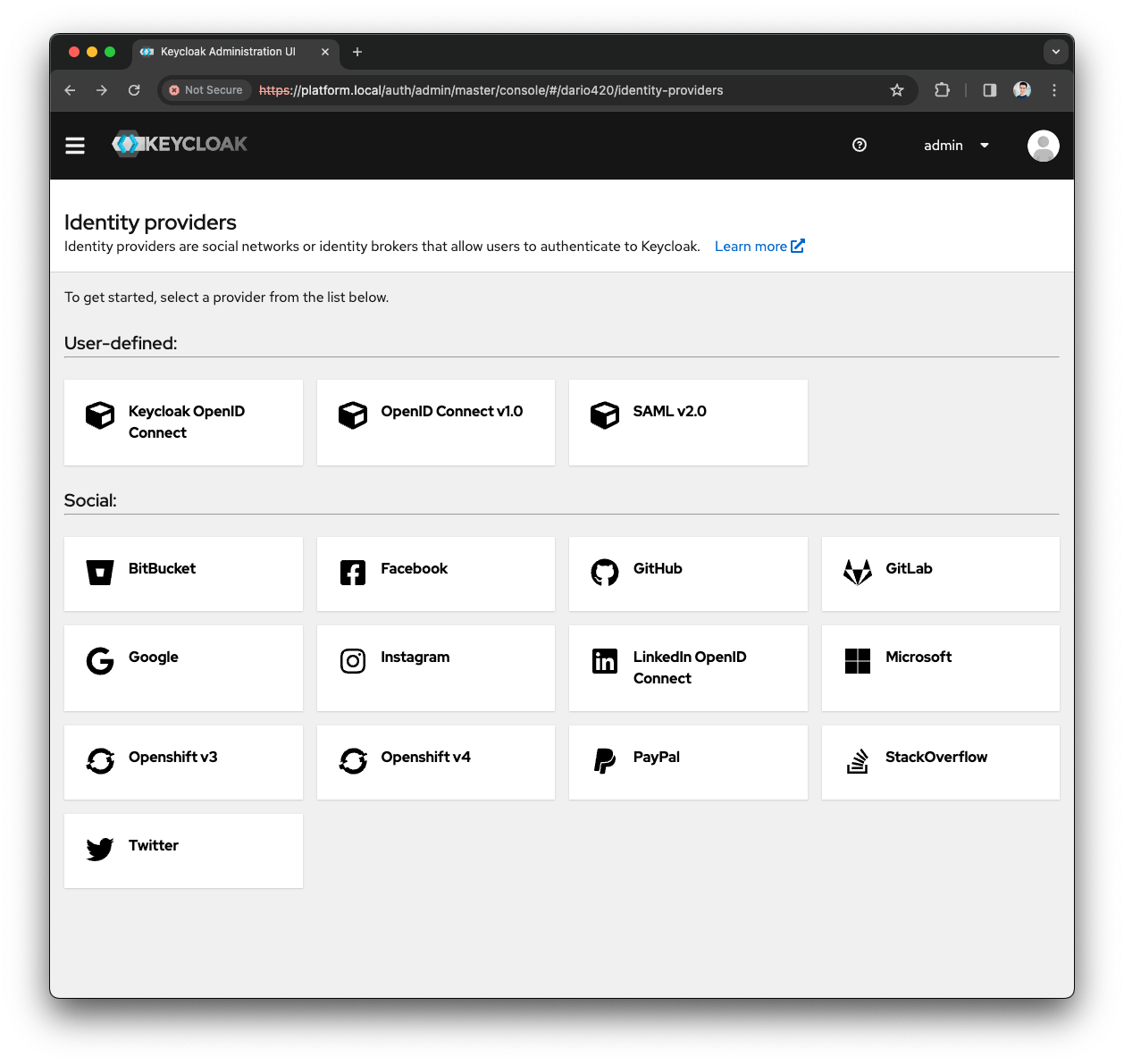Select the GitLab identity provider
This screenshot has width=1124, height=1064.
[939, 574]
